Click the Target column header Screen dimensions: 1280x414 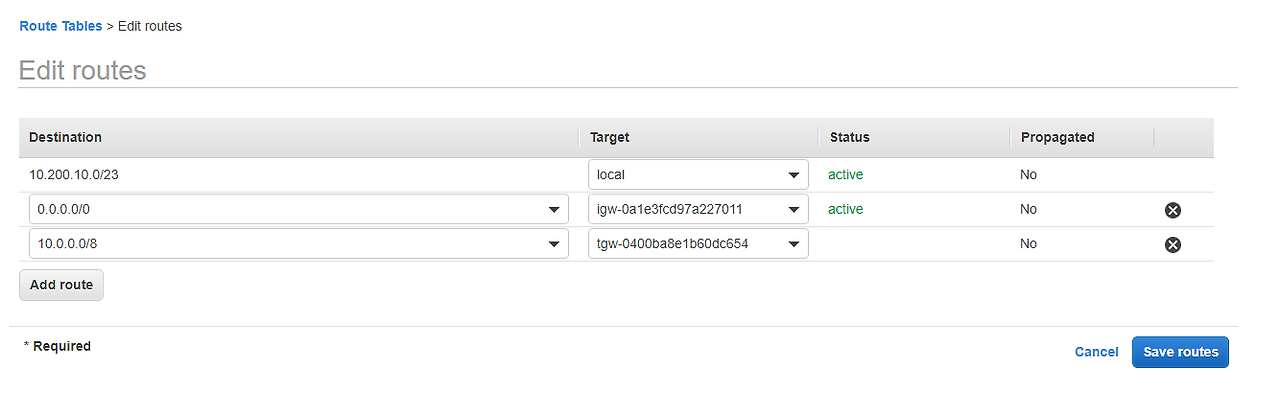(609, 137)
